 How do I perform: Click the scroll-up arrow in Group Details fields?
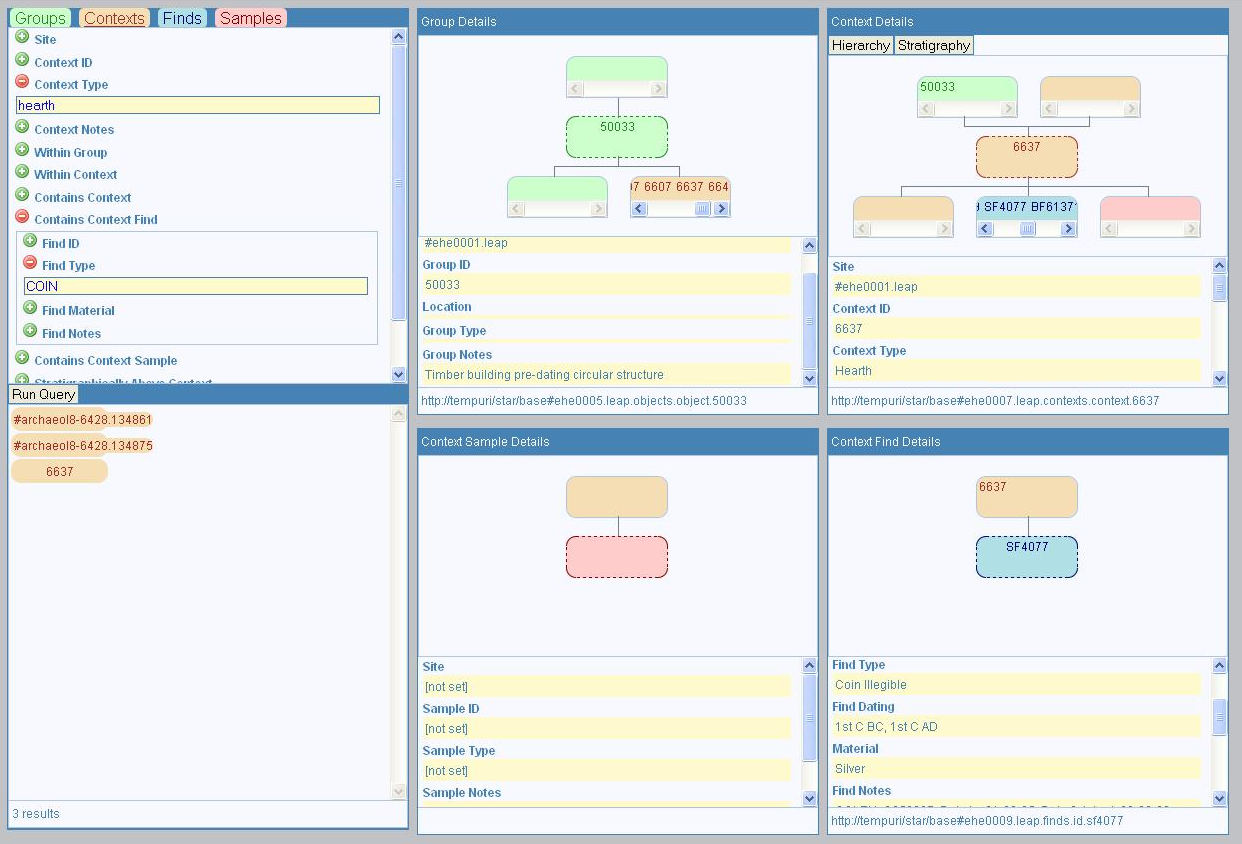click(x=809, y=245)
